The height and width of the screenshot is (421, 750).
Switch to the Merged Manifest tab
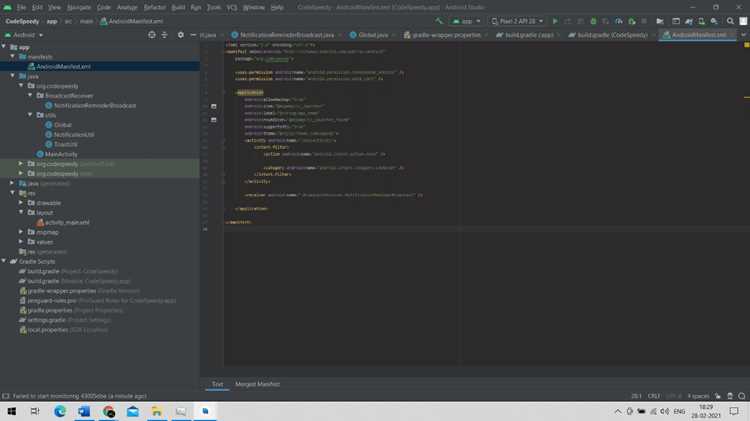[257, 384]
